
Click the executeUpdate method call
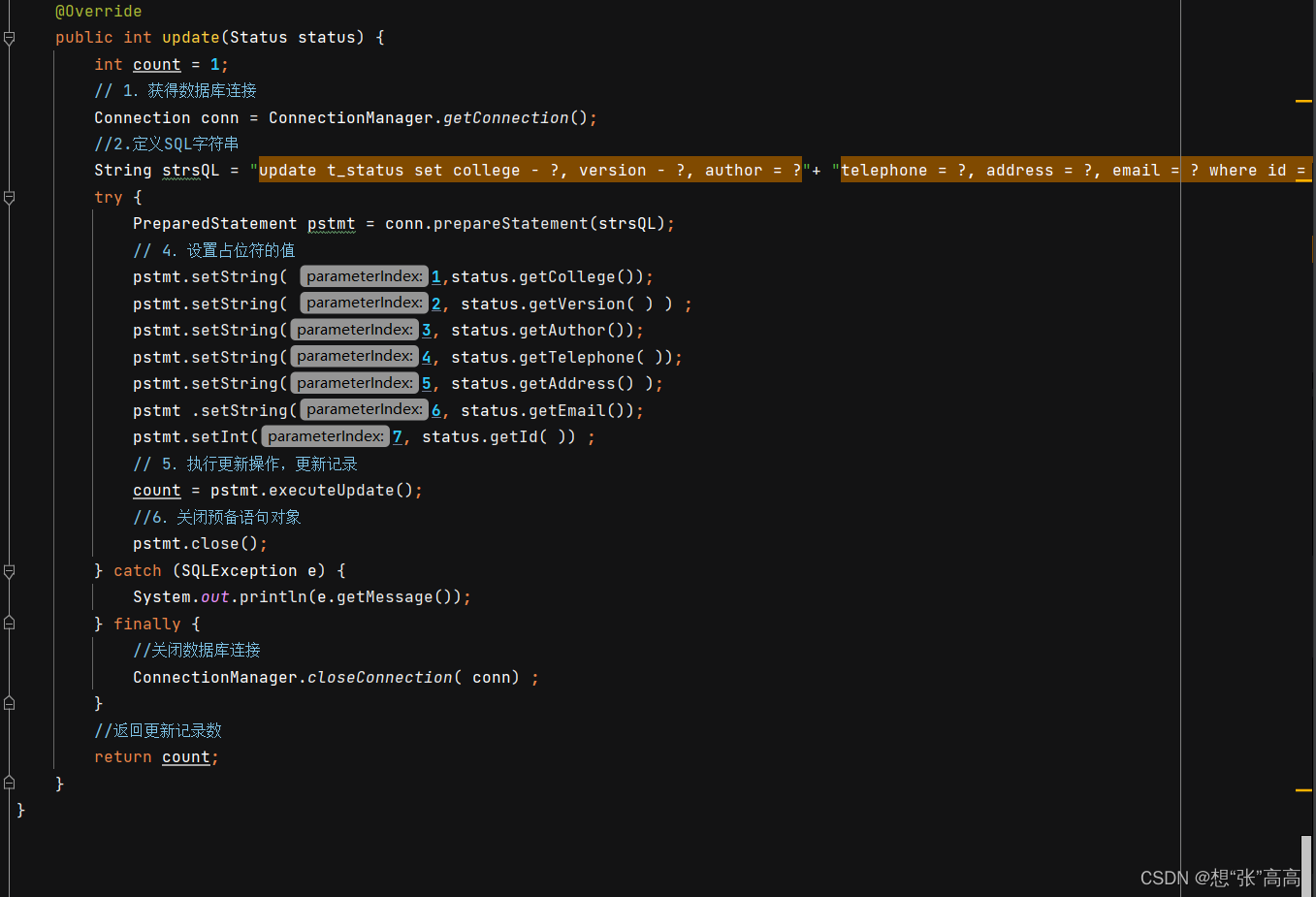tap(332, 491)
